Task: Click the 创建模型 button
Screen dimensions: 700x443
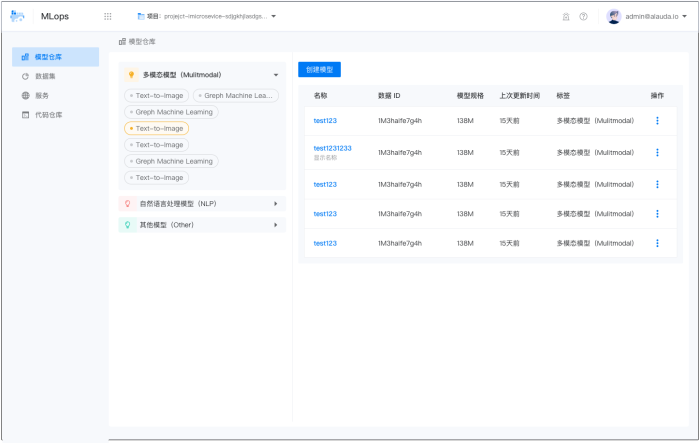Action: tap(319, 69)
